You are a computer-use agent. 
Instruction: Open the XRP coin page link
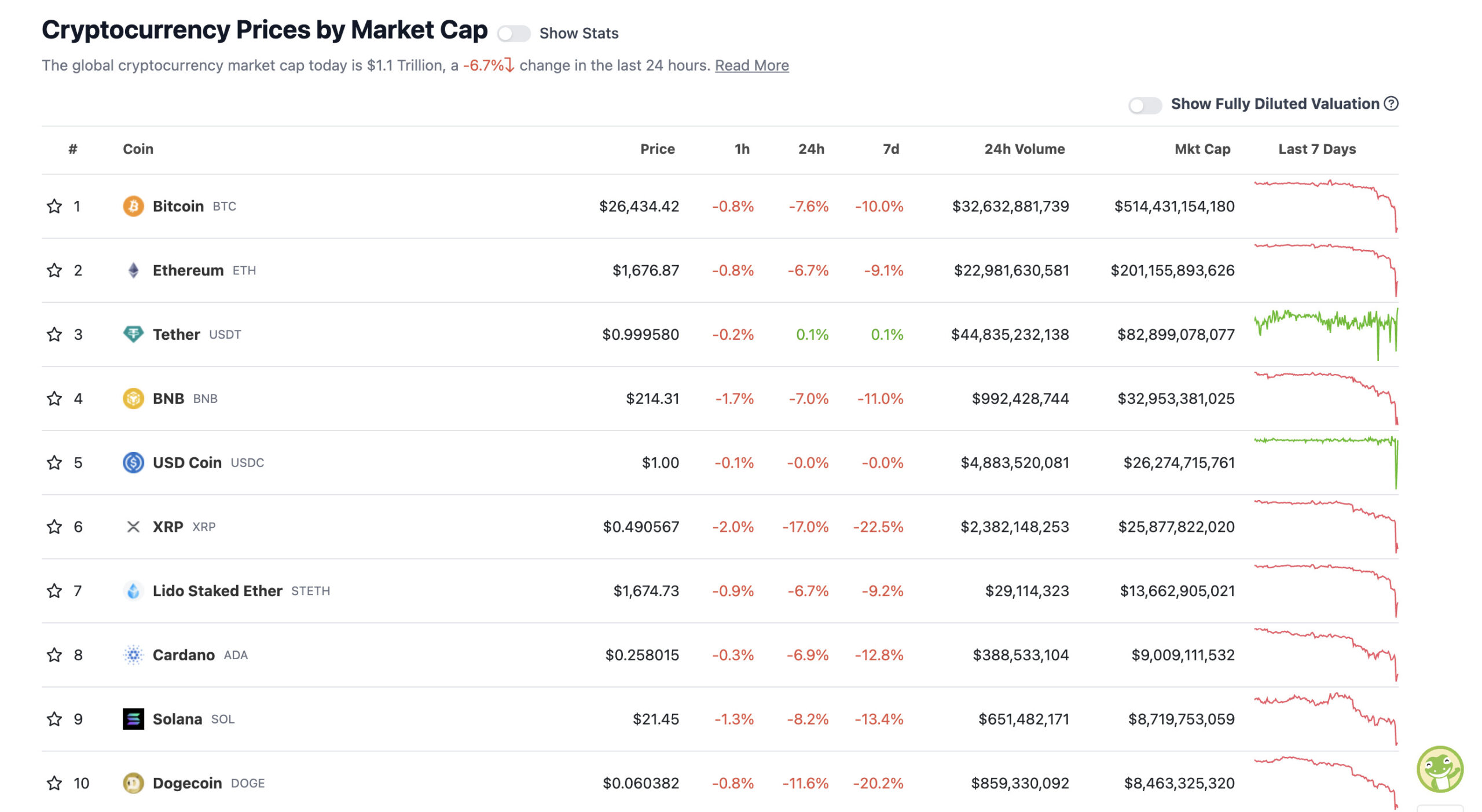[168, 527]
